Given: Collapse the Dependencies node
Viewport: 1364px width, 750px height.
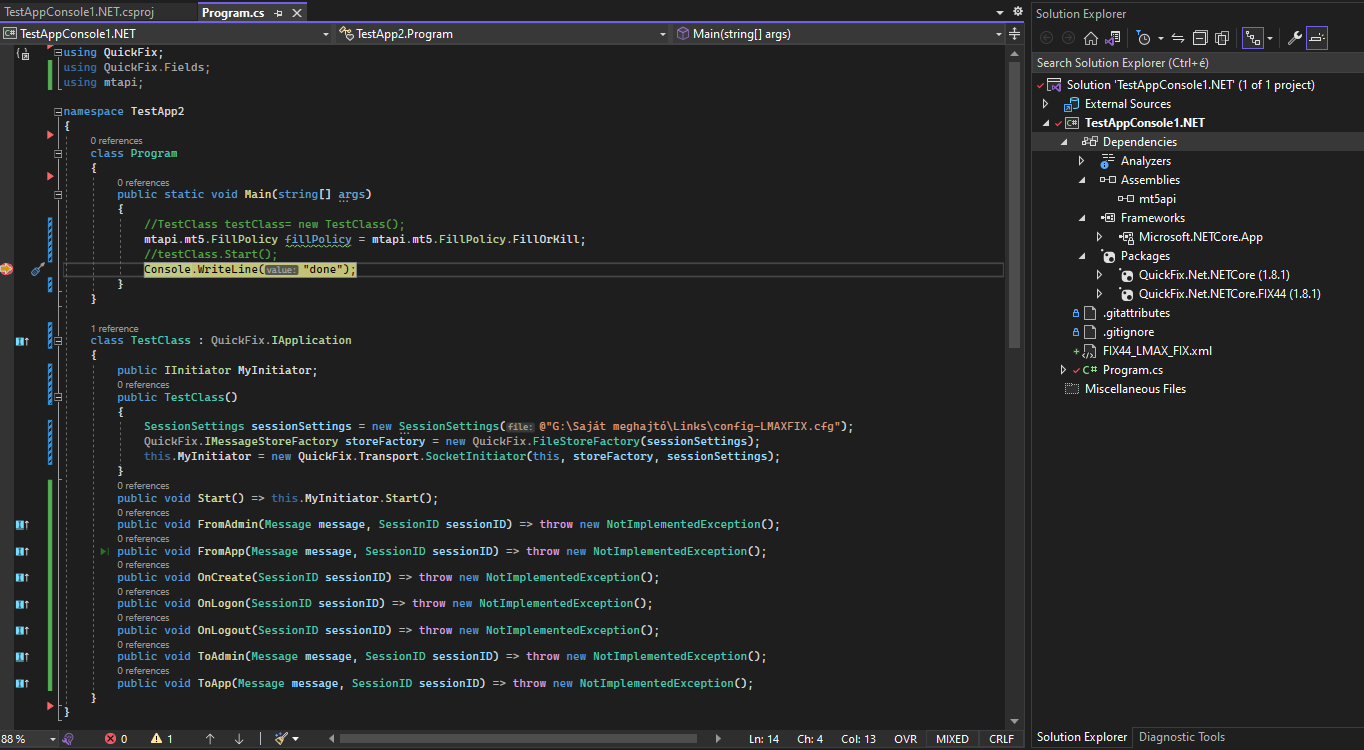Looking at the screenshot, I should 1064,142.
